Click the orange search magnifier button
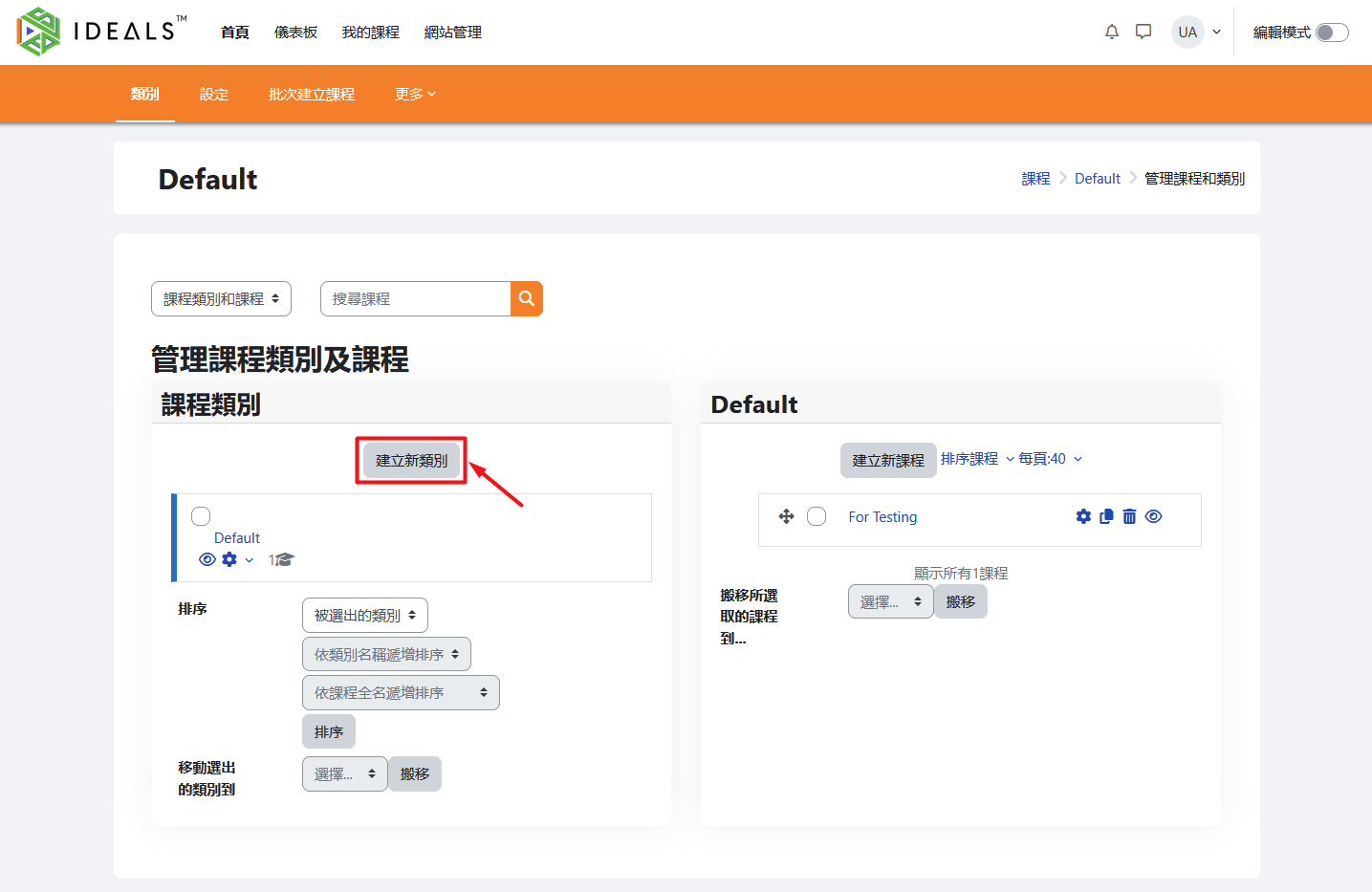 [x=527, y=299]
